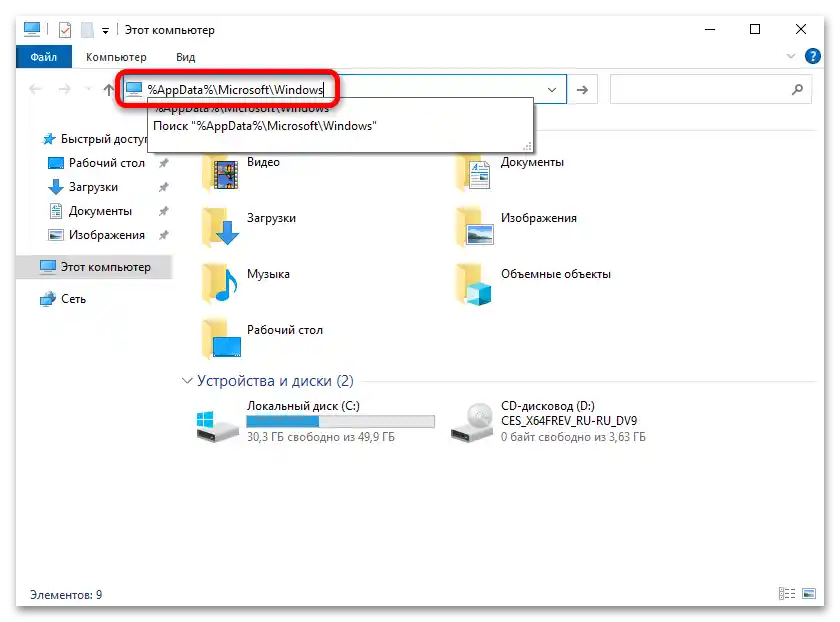Select the CD-дисковод (D:) drive icon

471,422
